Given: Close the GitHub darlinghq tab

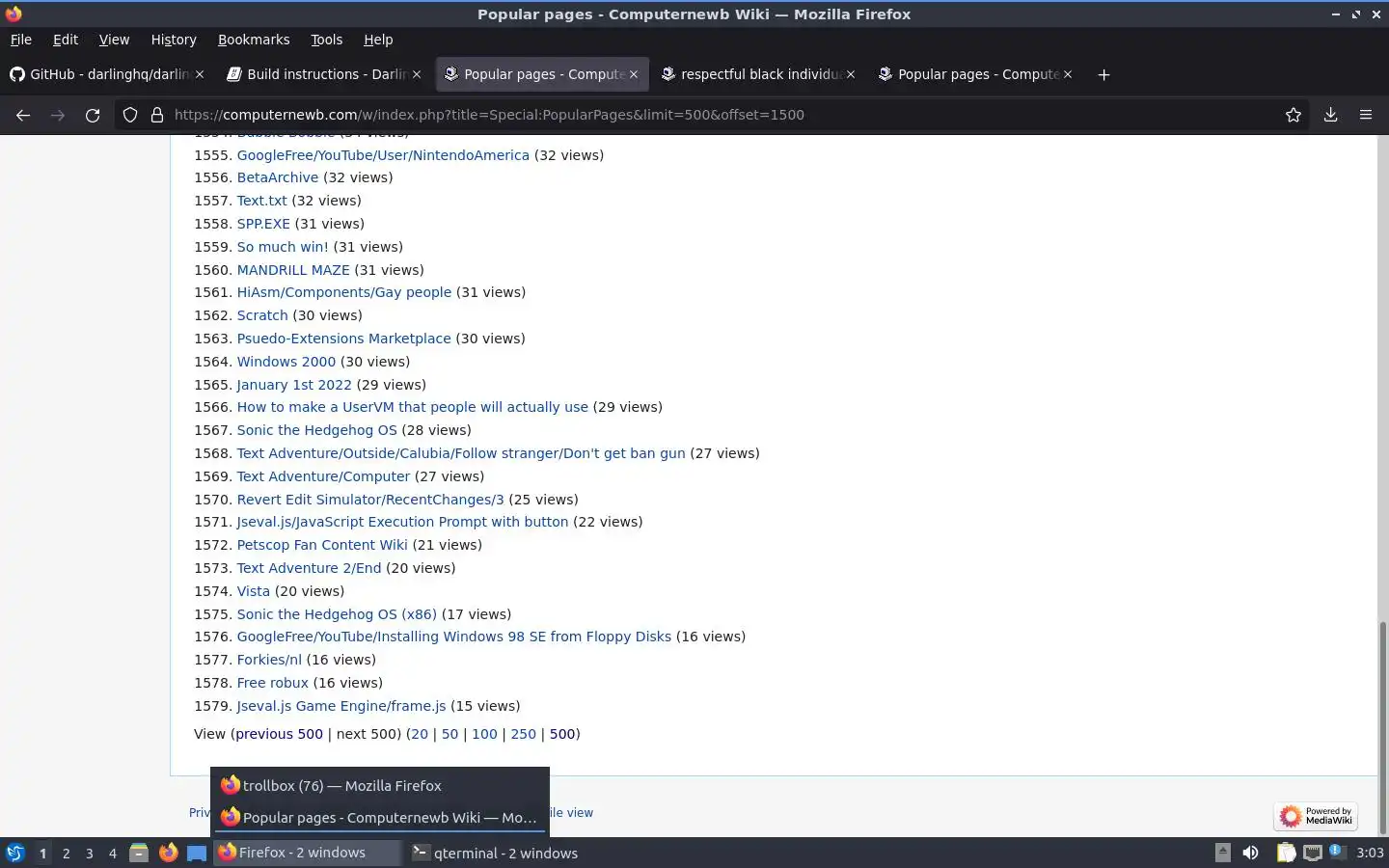Looking at the screenshot, I should click(200, 74).
